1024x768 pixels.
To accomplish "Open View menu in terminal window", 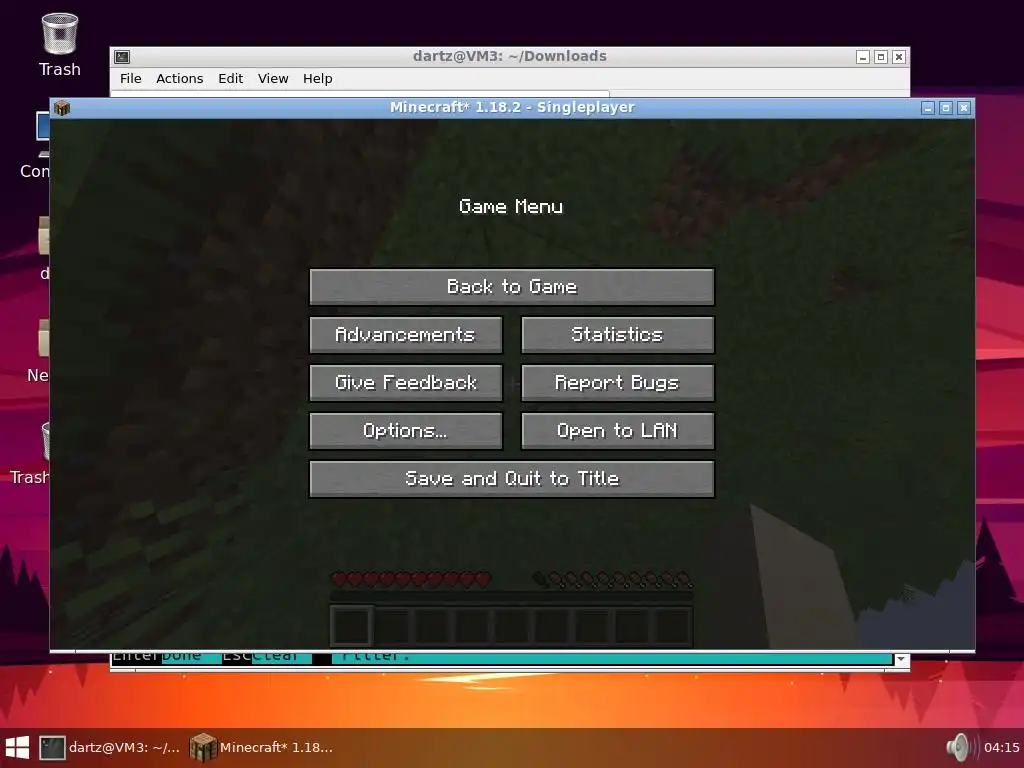I will click(273, 78).
